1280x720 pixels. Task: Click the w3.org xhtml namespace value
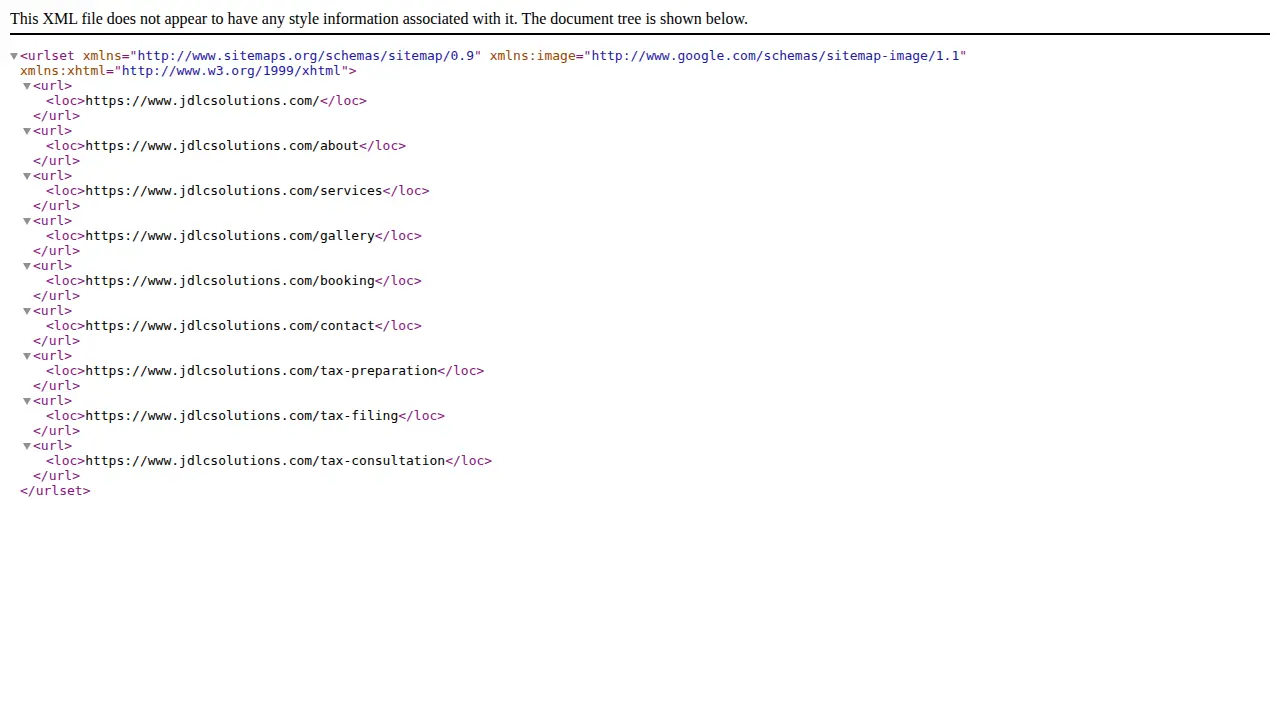tap(232, 71)
